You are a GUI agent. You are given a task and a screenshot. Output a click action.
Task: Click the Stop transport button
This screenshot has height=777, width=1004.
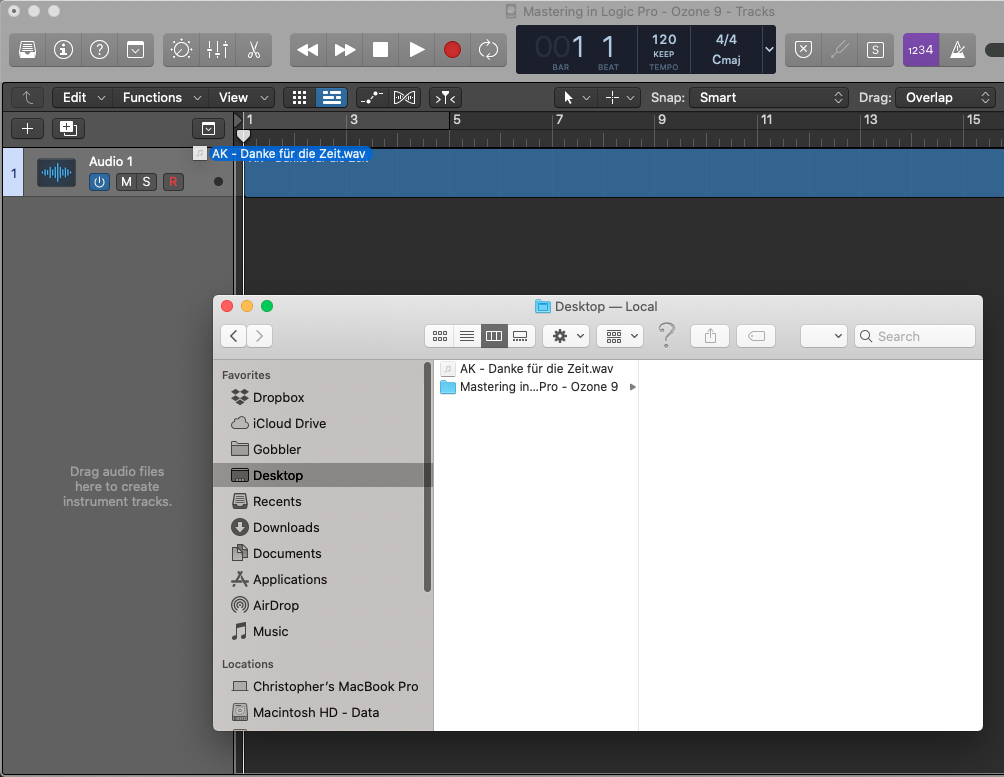(x=380, y=50)
